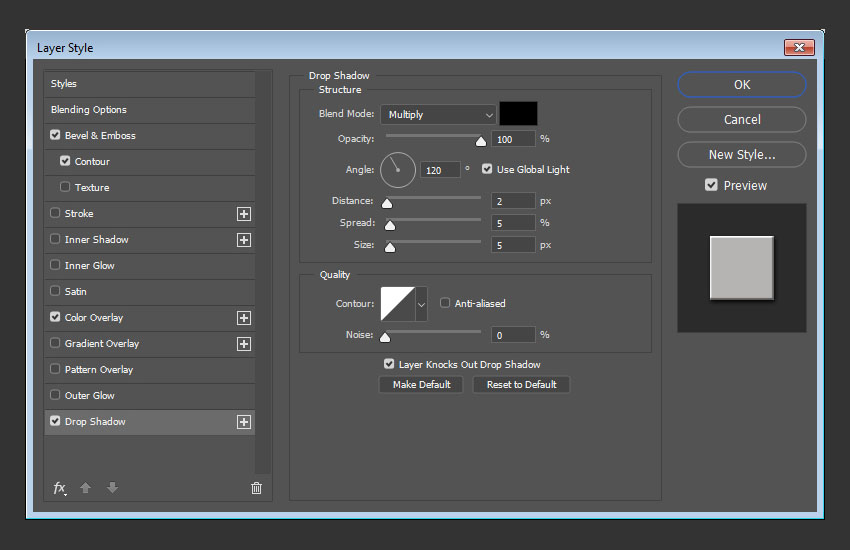The image size is (850, 550).
Task: Open Blending Options section
Action: [x=150, y=110]
